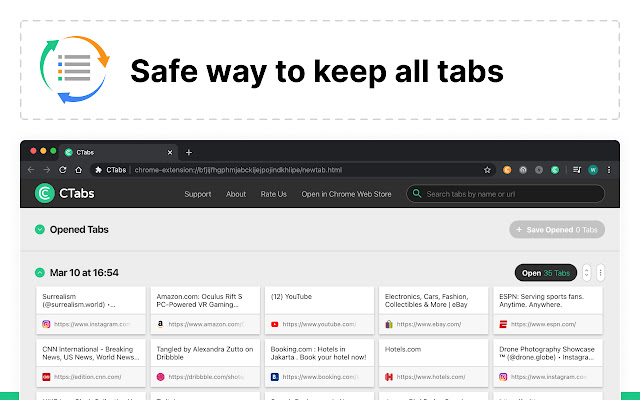Viewport: 640px width, 400px height.
Task: Click the macOS green maximize window dot
Action: [x=53, y=151]
